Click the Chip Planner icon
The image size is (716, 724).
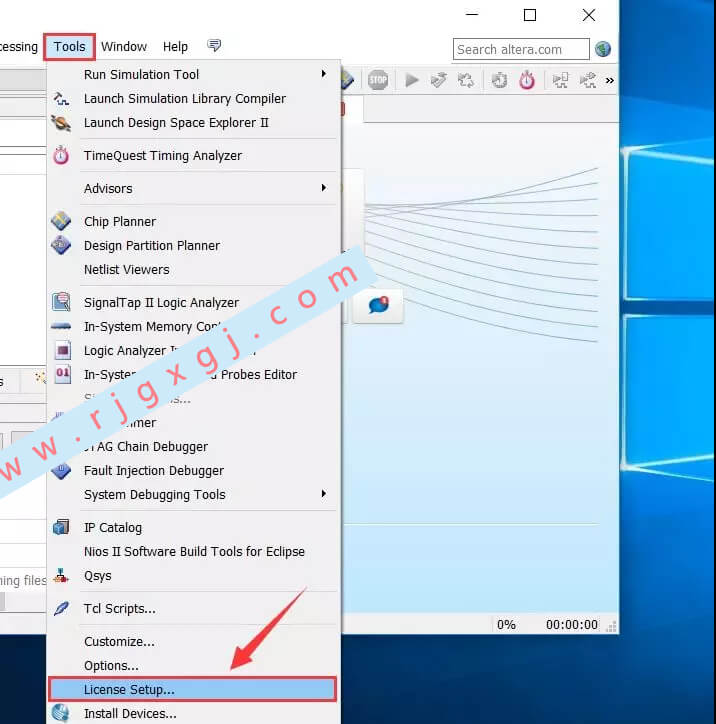[x=61, y=221]
